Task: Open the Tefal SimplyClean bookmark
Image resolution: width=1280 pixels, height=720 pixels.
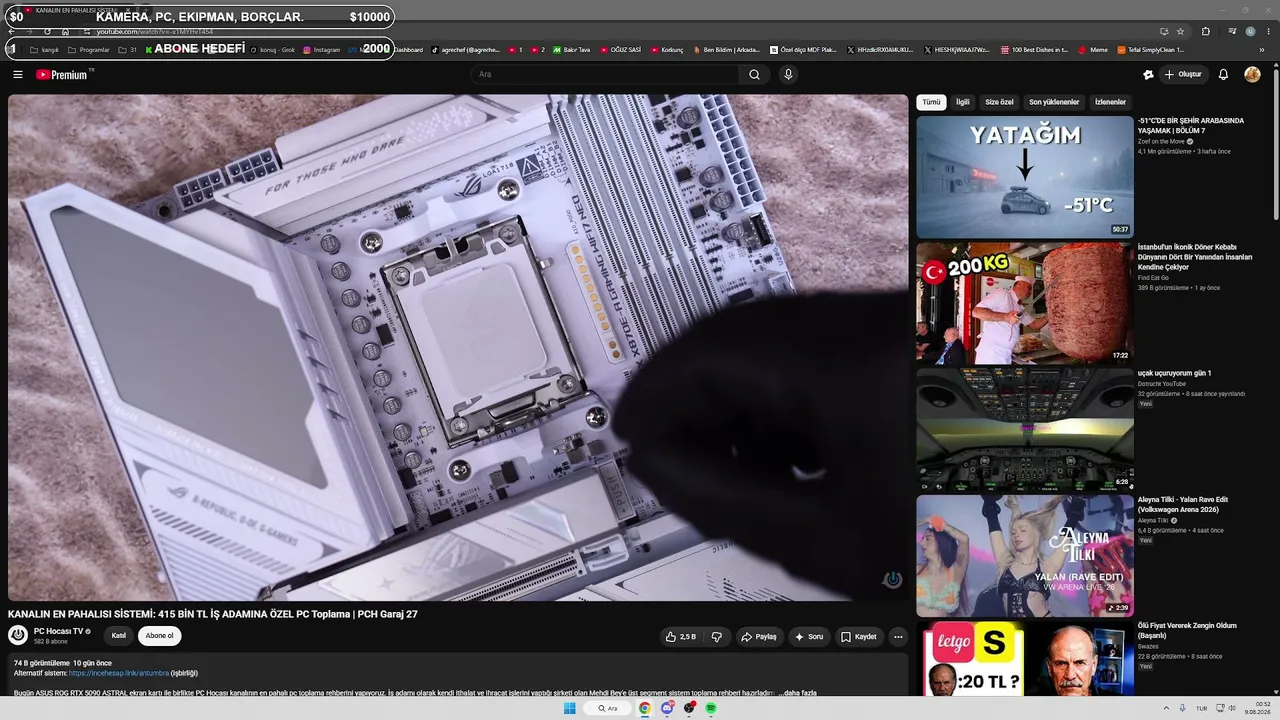Action: click(x=1151, y=49)
